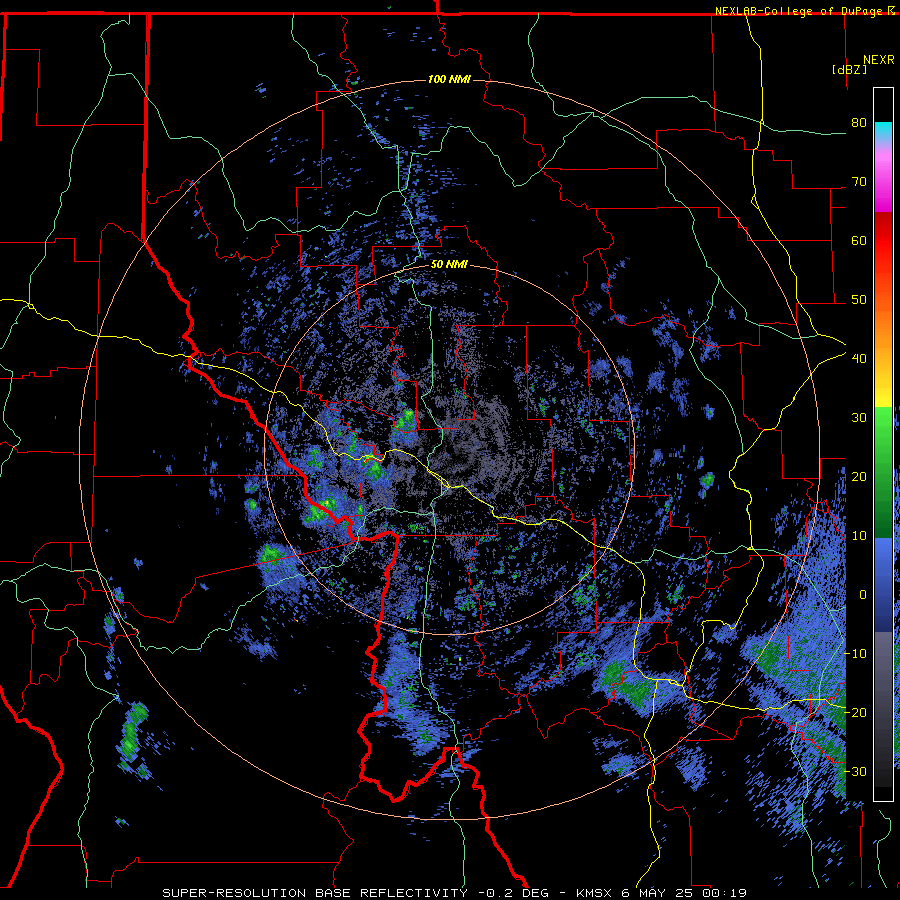Screen dimensions: 900x900
Task: Click the -20 value on the dBZ scale
Action: point(855,712)
